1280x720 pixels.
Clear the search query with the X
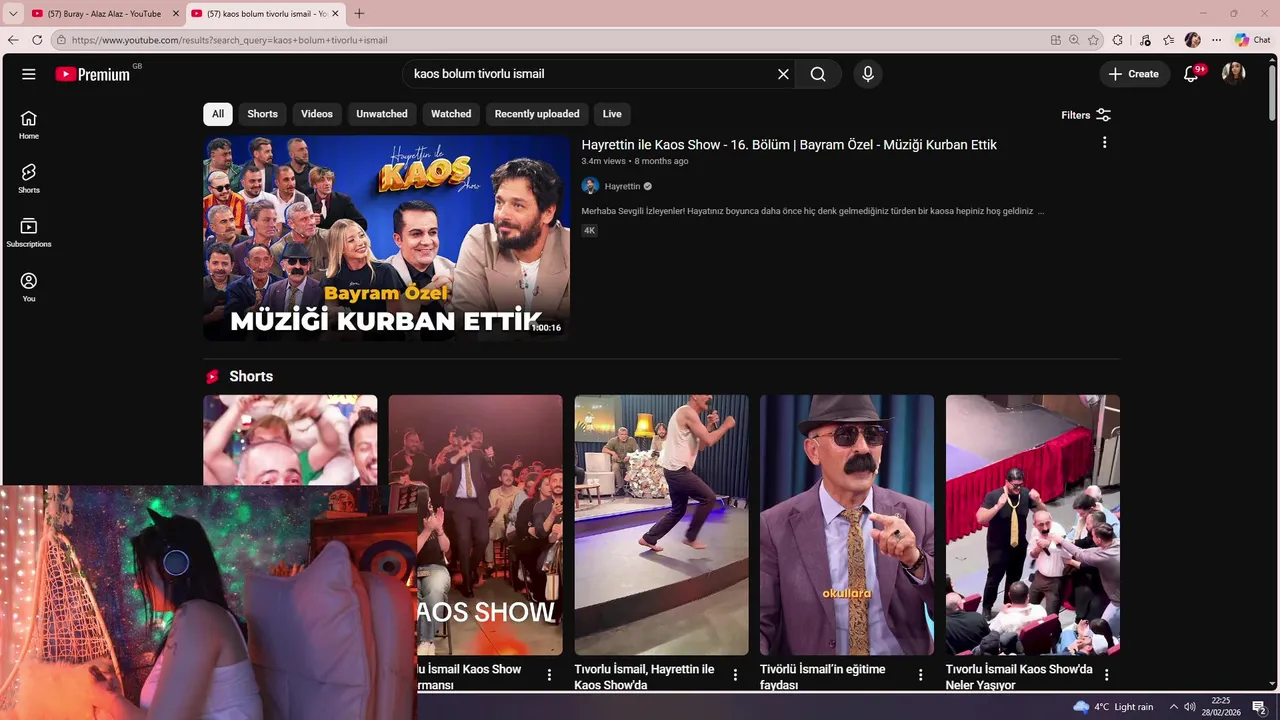pyautogui.click(x=783, y=74)
